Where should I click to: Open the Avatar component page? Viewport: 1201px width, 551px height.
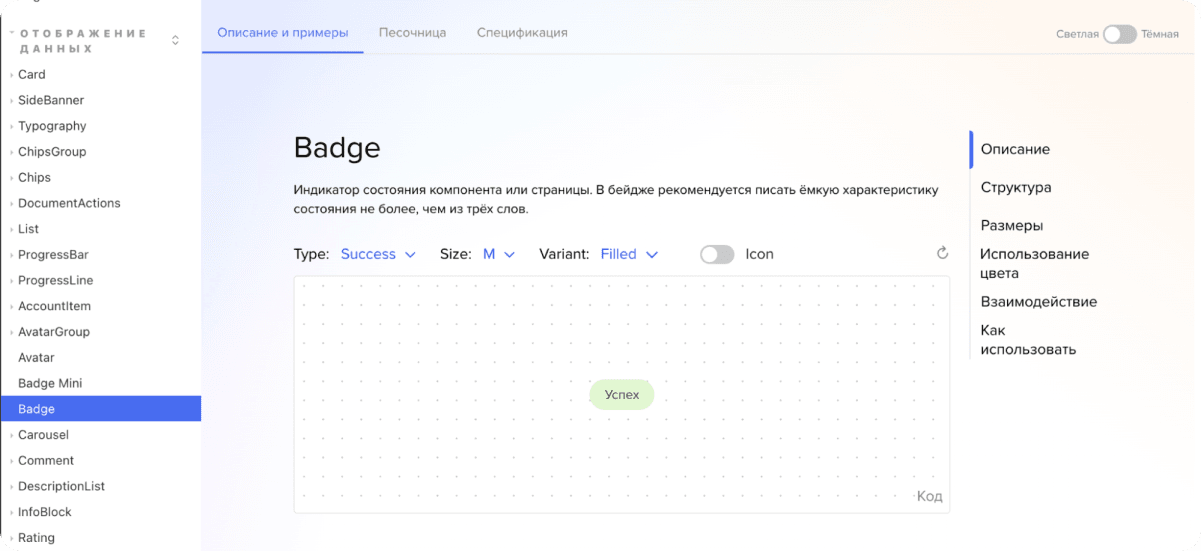tap(36, 357)
